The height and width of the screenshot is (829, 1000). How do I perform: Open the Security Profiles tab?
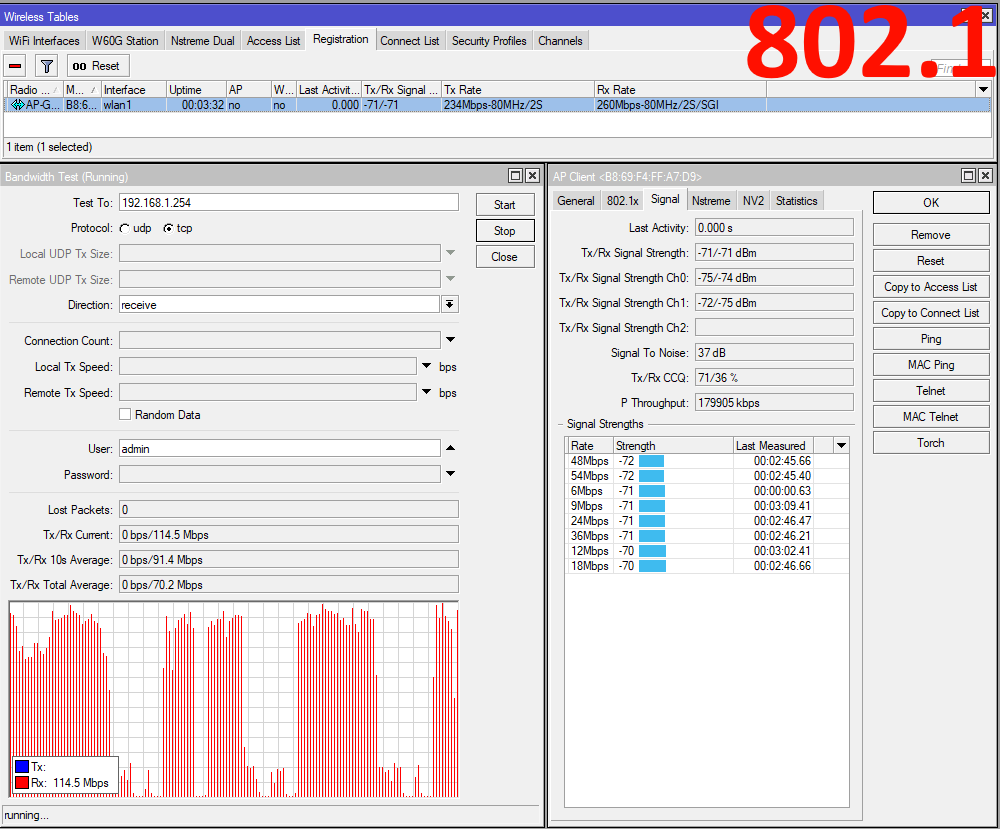489,41
